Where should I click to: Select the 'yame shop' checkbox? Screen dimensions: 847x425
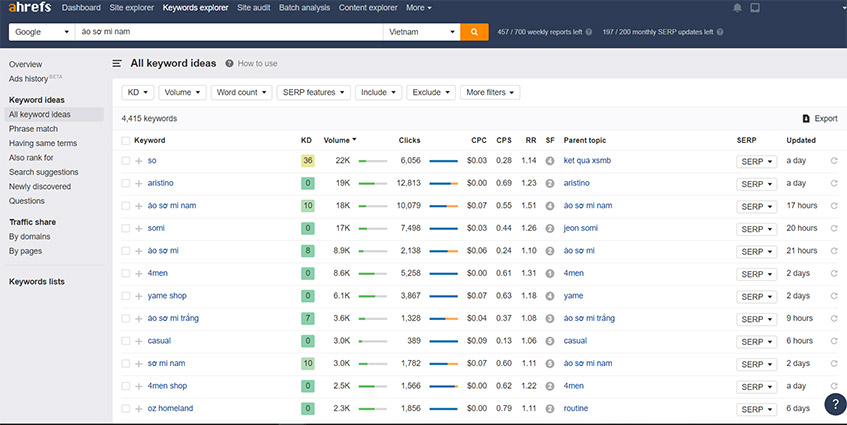pyautogui.click(x=125, y=296)
